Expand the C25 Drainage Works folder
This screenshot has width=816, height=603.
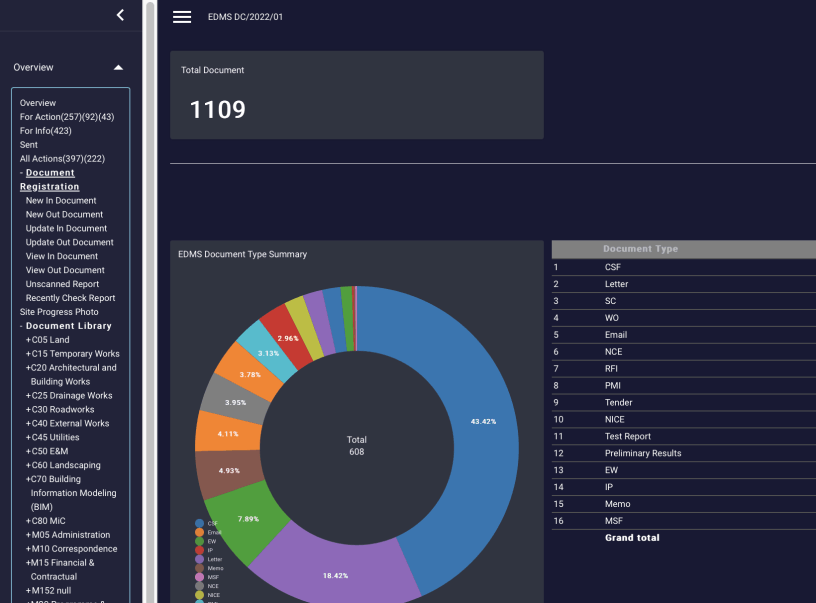(x=69, y=395)
